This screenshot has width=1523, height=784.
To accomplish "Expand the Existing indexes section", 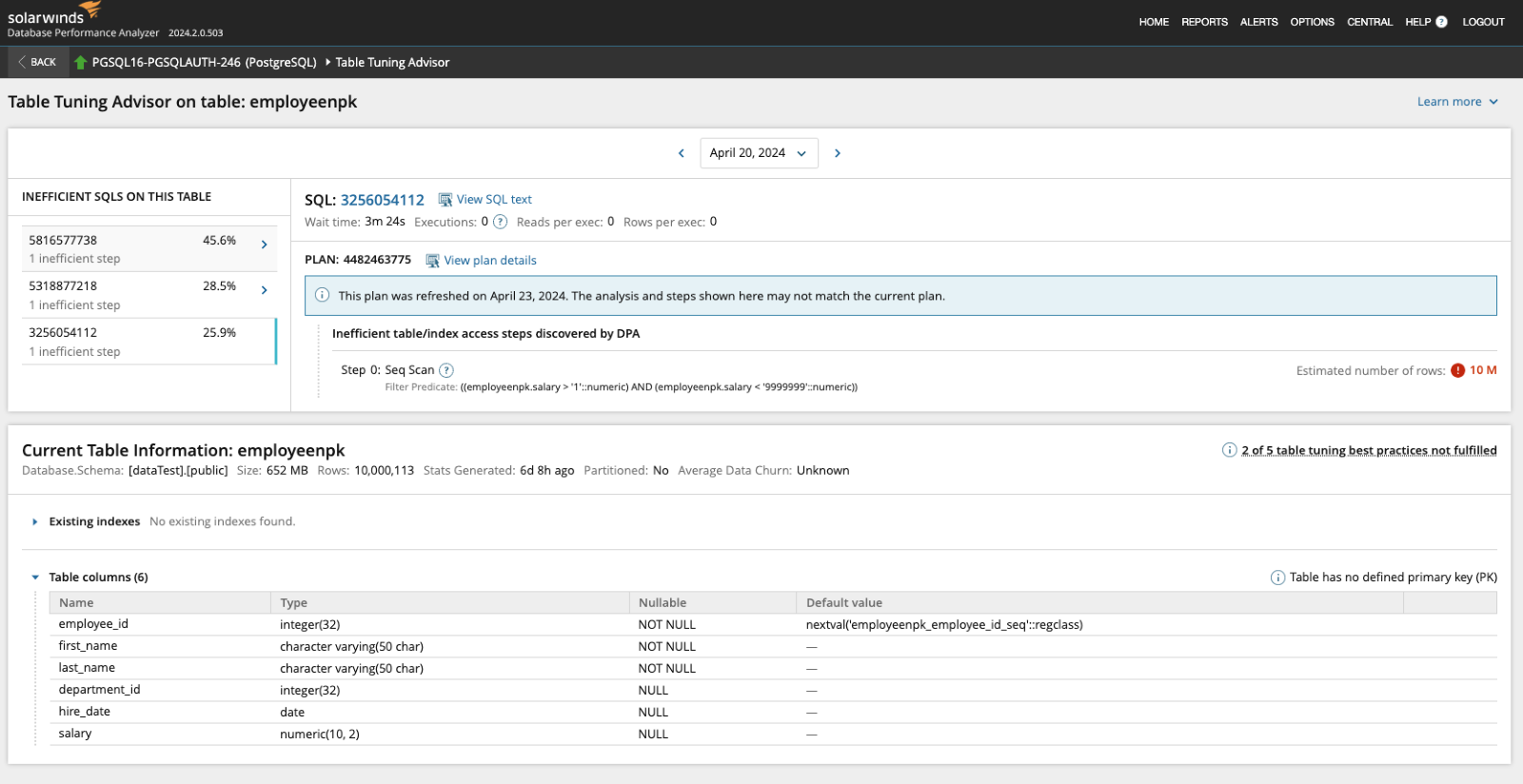I will point(35,521).
